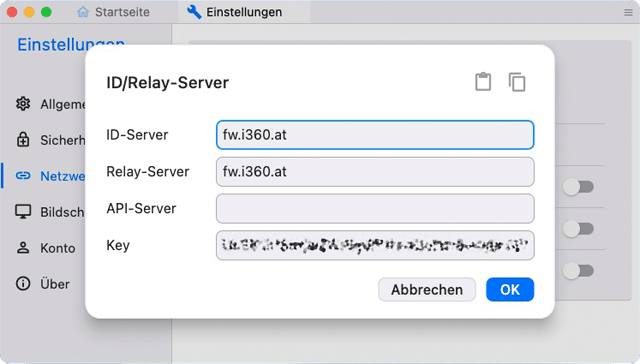Minimize the window with yellow button
The width and height of the screenshot is (640, 364).
29,12
